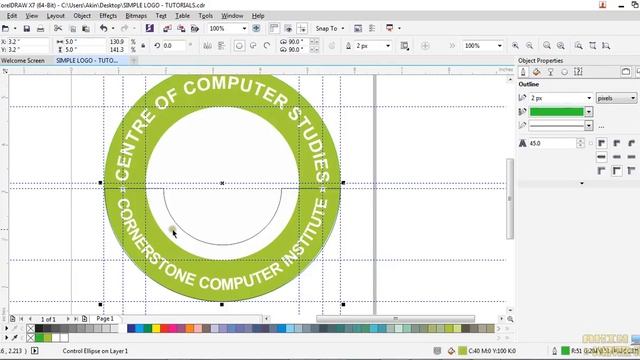Zoom to selected objects icon

(547, 46)
